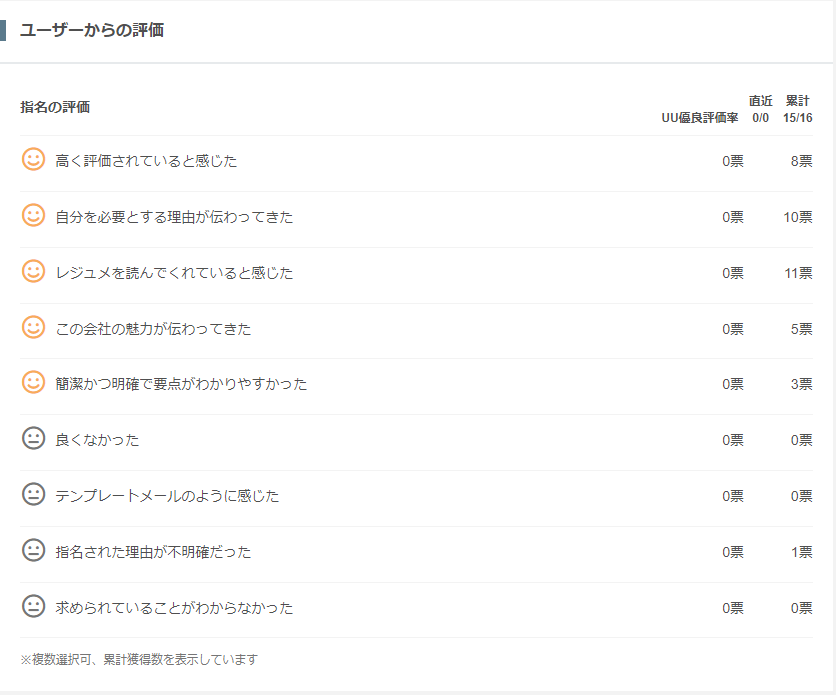The width and height of the screenshot is (836, 695).
Task: Click the 11票 cumulative count for レジュメ row
Action: click(x=798, y=273)
